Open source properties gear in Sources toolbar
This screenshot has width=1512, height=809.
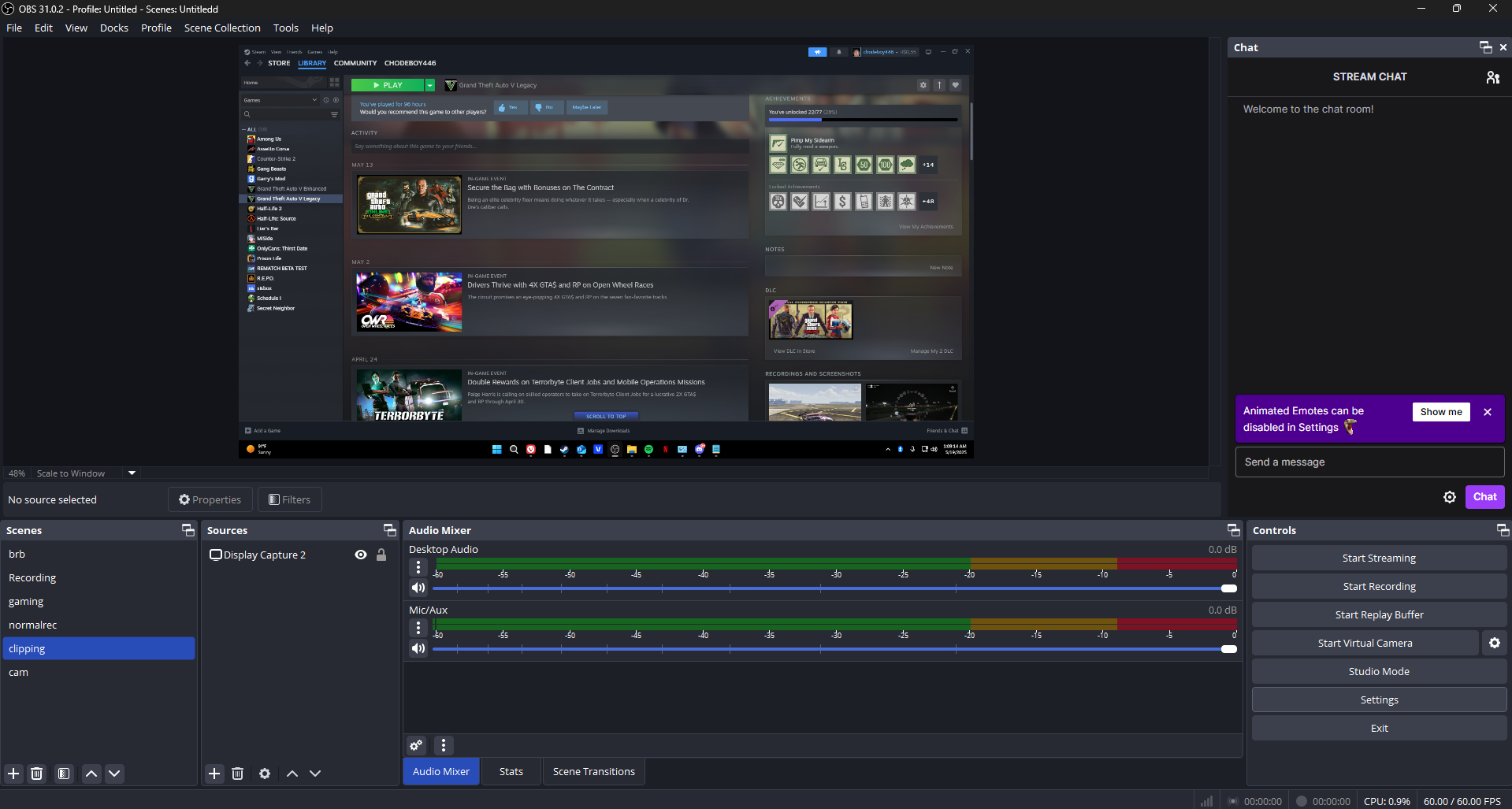tap(265, 774)
